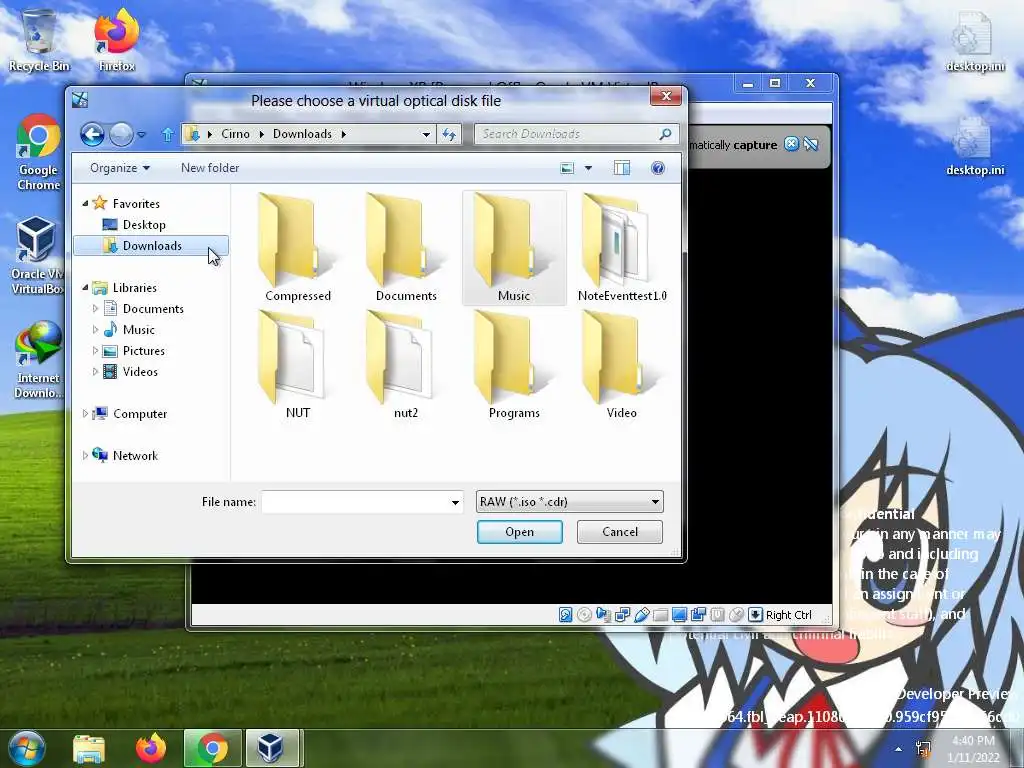
Task: Select the Video folder
Action: coord(622,366)
